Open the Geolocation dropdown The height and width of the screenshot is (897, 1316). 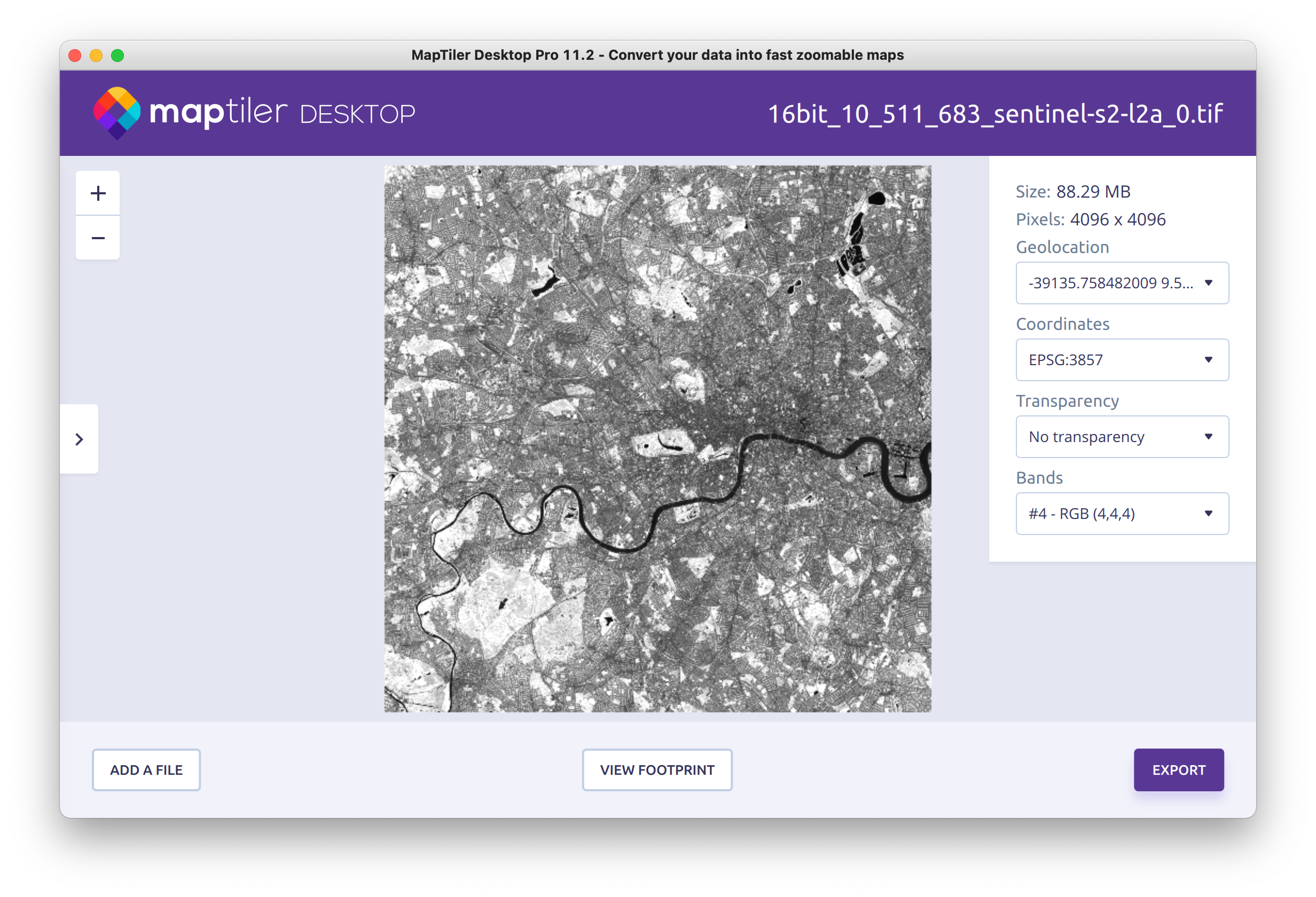tap(1110, 283)
